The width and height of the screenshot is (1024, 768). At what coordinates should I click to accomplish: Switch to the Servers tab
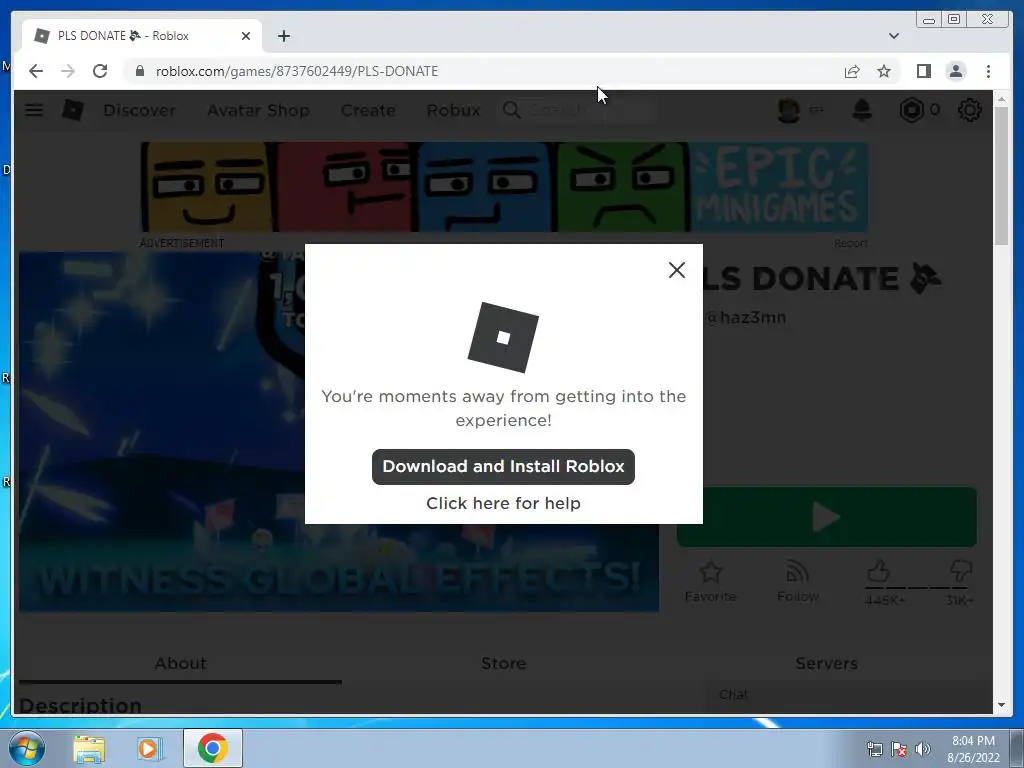(x=827, y=663)
